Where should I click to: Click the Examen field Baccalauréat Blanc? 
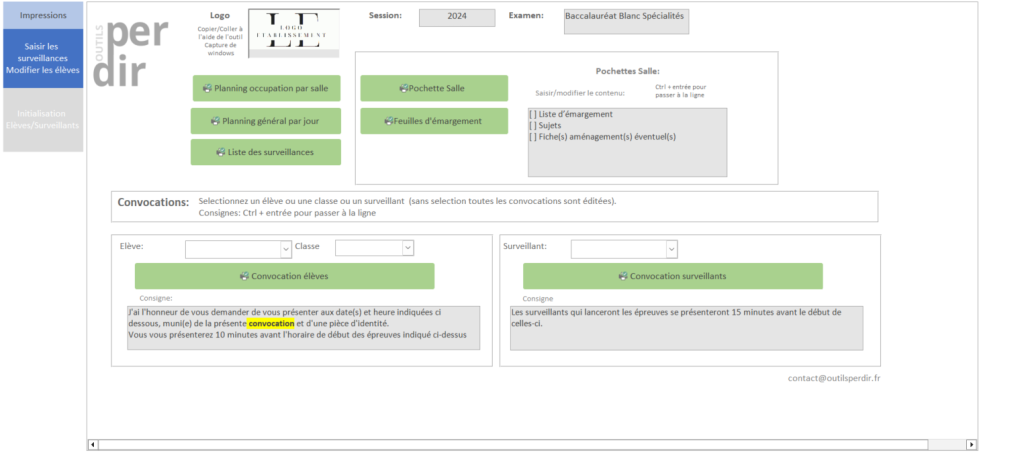click(x=626, y=20)
